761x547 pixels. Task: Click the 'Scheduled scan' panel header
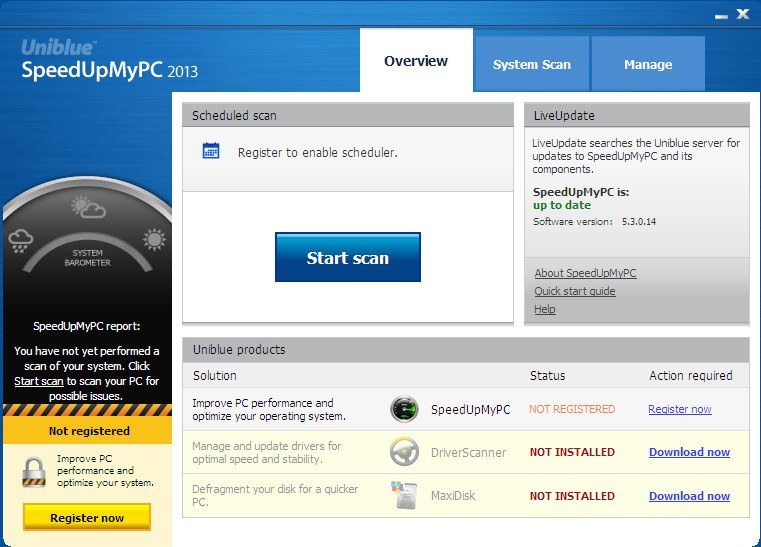(x=347, y=115)
